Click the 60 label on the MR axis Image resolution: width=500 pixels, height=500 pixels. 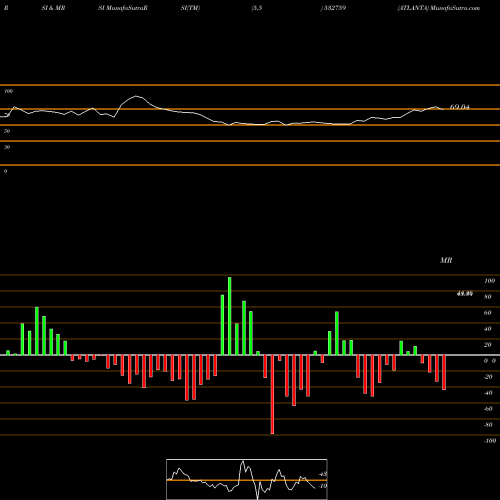click(x=488, y=313)
